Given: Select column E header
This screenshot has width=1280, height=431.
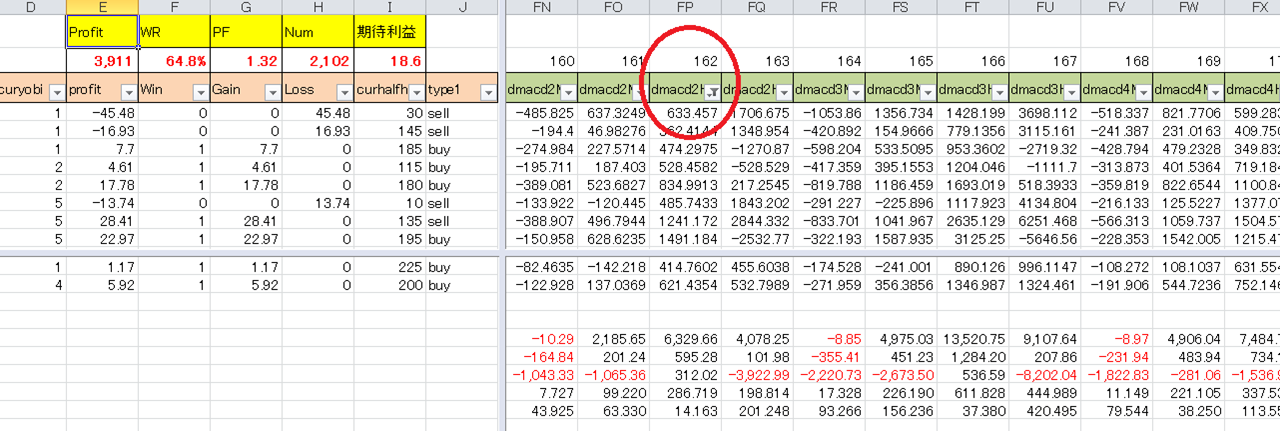Looking at the screenshot, I should pyautogui.click(x=102, y=8).
